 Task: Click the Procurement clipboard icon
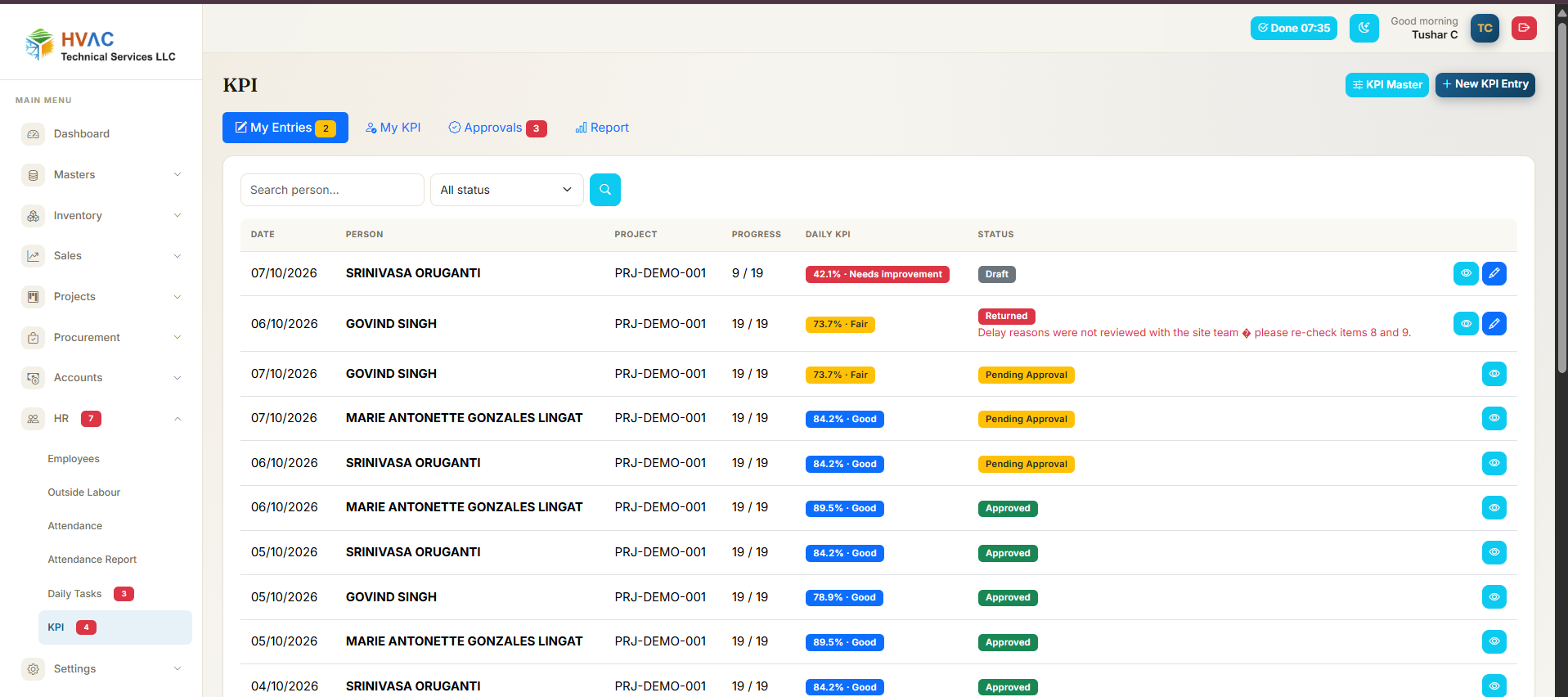tap(33, 337)
